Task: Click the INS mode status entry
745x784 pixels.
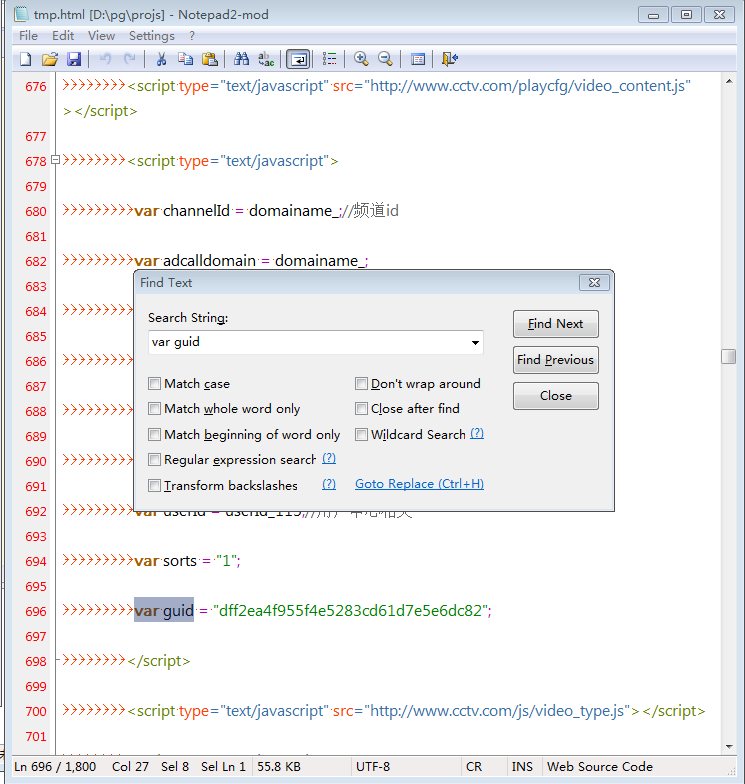Action: coord(522,766)
